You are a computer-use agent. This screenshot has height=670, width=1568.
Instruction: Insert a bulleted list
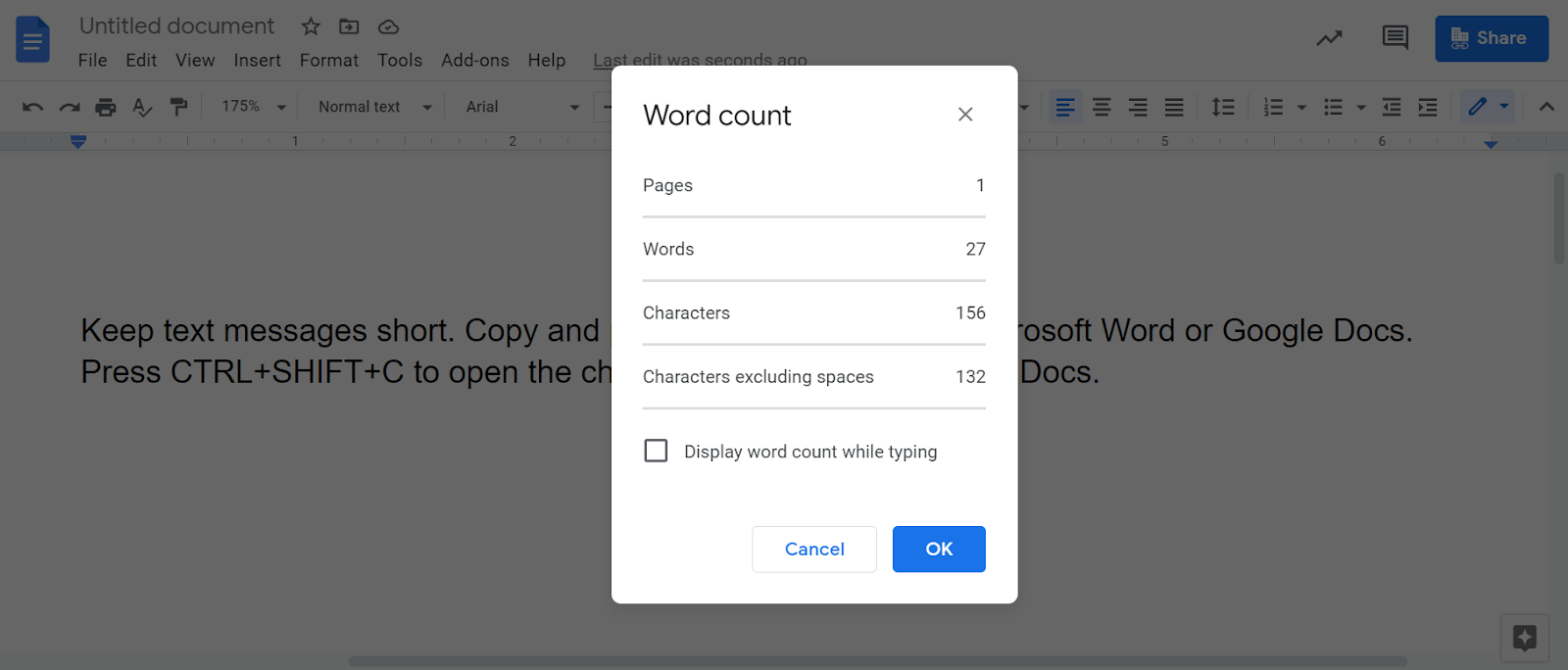pyautogui.click(x=1333, y=107)
